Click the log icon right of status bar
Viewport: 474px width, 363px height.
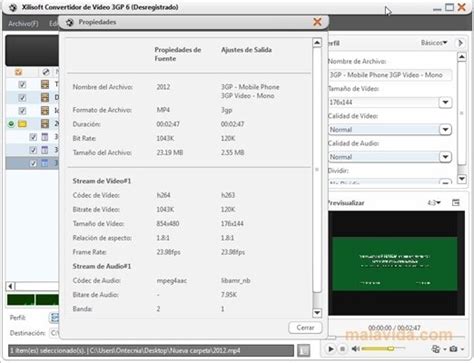coord(303,350)
